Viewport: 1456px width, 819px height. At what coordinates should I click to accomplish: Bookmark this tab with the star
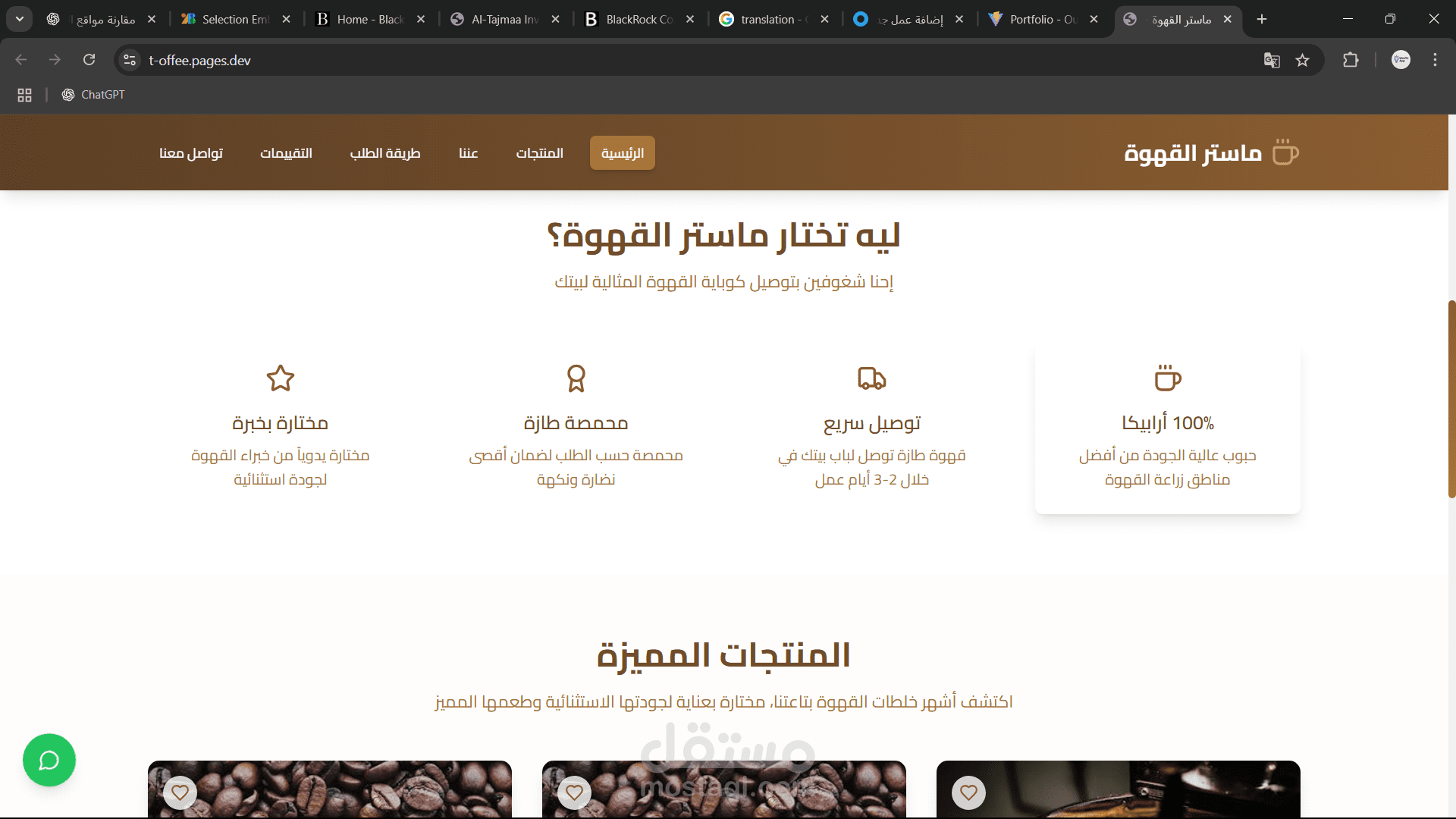click(x=1303, y=60)
